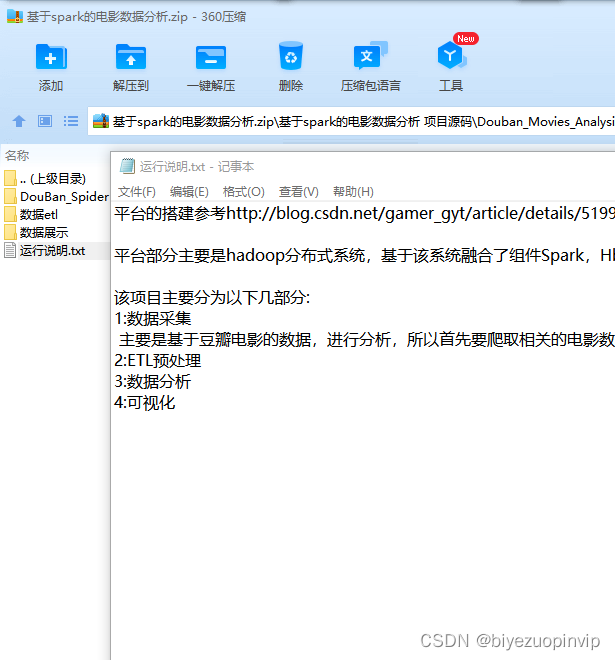This screenshot has height=660, width=615.
Task: Click the 一键解压 one-click extract icon
Action: tap(211, 58)
